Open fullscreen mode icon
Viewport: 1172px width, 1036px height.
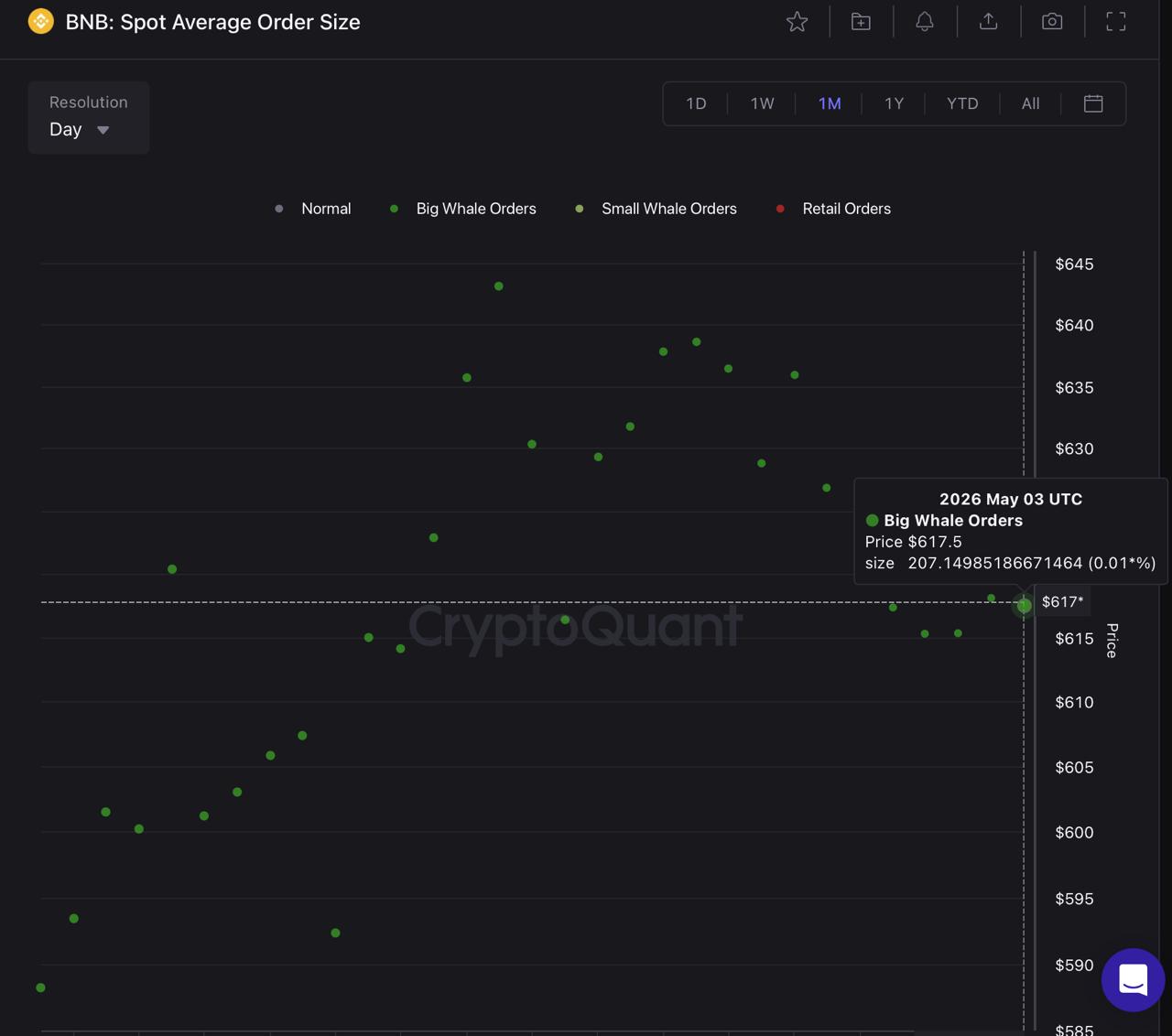point(1115,21)
